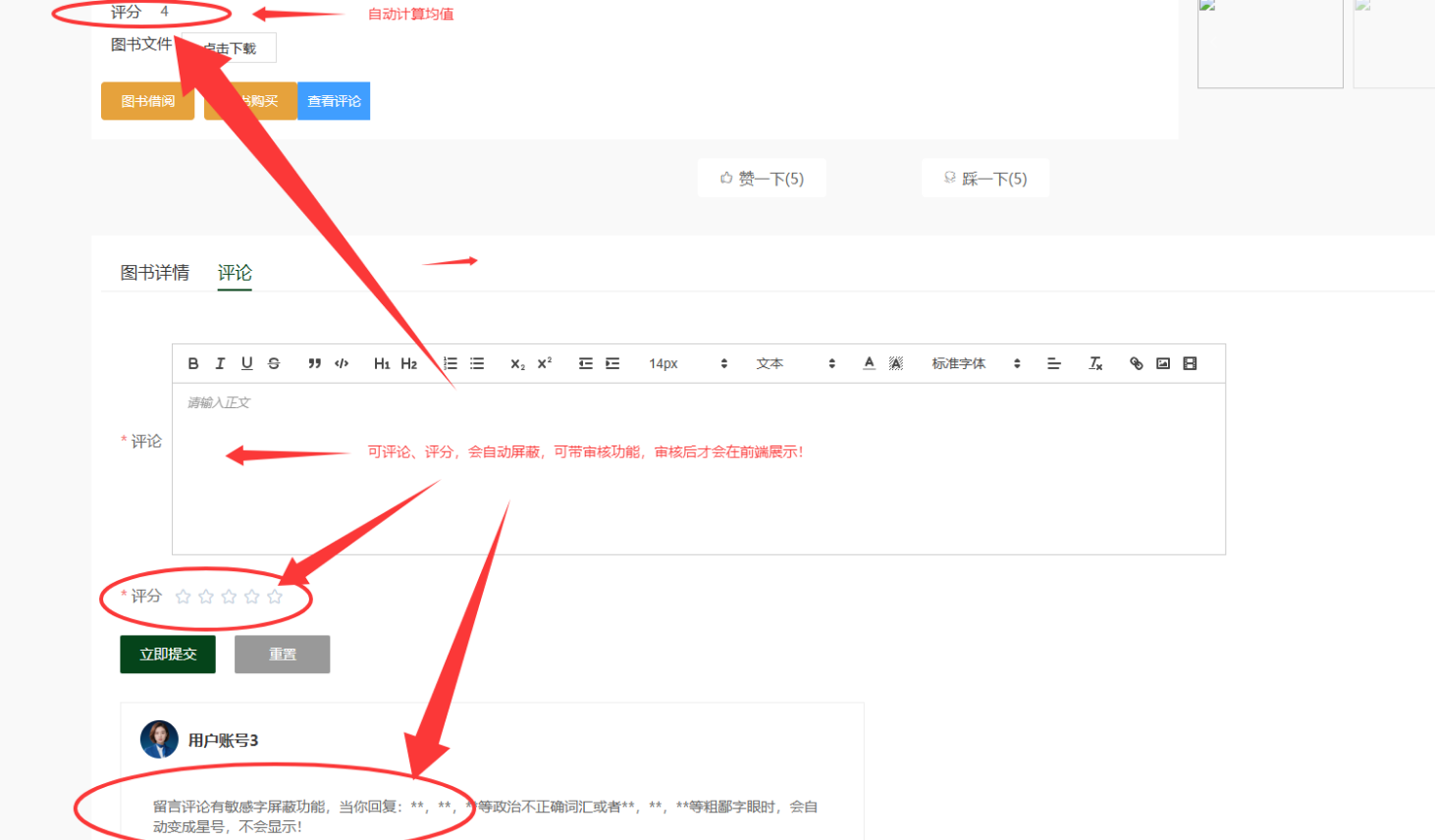Click the 查看评论 button
This screenshot has width=1435, height=840.
pos(334,101)
